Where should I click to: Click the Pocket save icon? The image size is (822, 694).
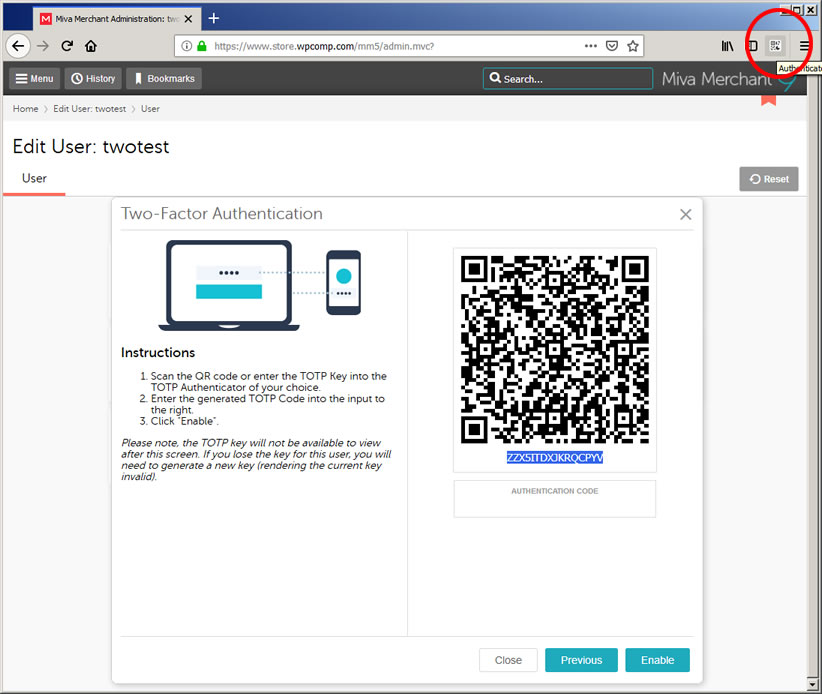pyautogui.click(x=612, y=46)
